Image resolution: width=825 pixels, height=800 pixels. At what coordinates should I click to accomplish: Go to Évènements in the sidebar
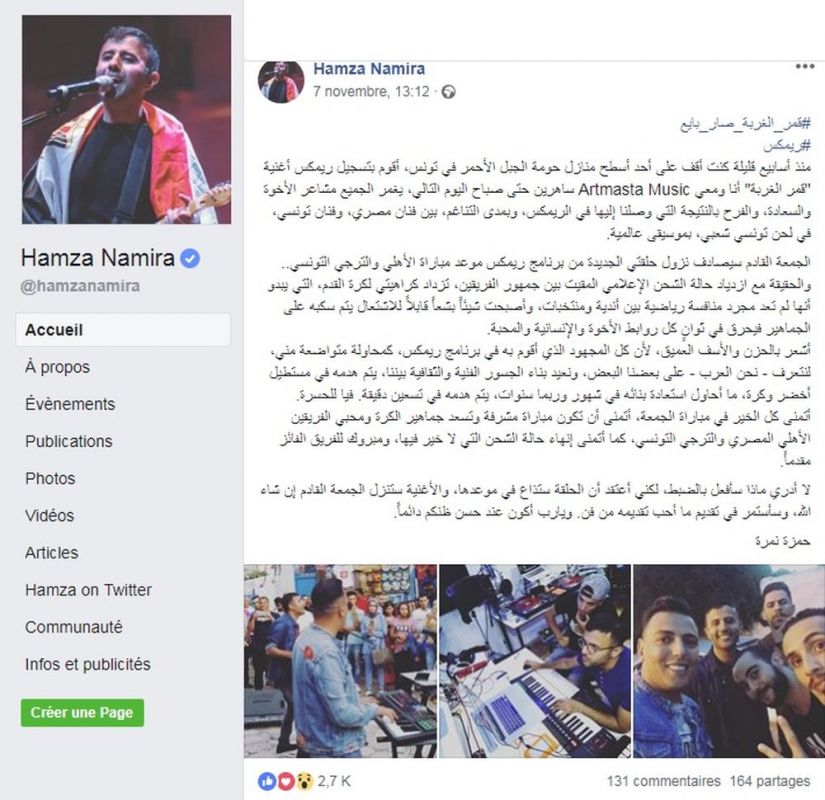tap(70, 404)
